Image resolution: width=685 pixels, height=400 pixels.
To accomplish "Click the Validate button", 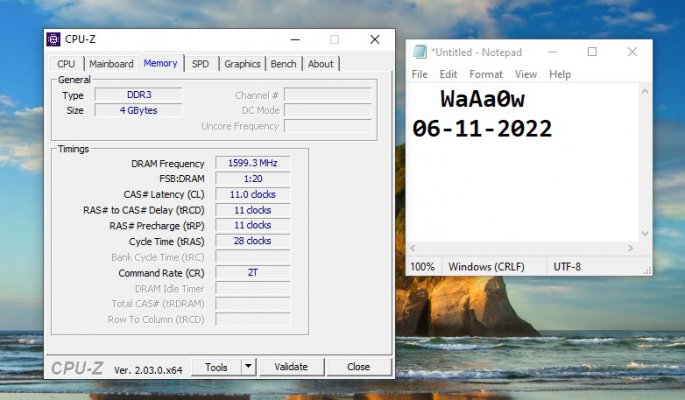I will point(291,367).
